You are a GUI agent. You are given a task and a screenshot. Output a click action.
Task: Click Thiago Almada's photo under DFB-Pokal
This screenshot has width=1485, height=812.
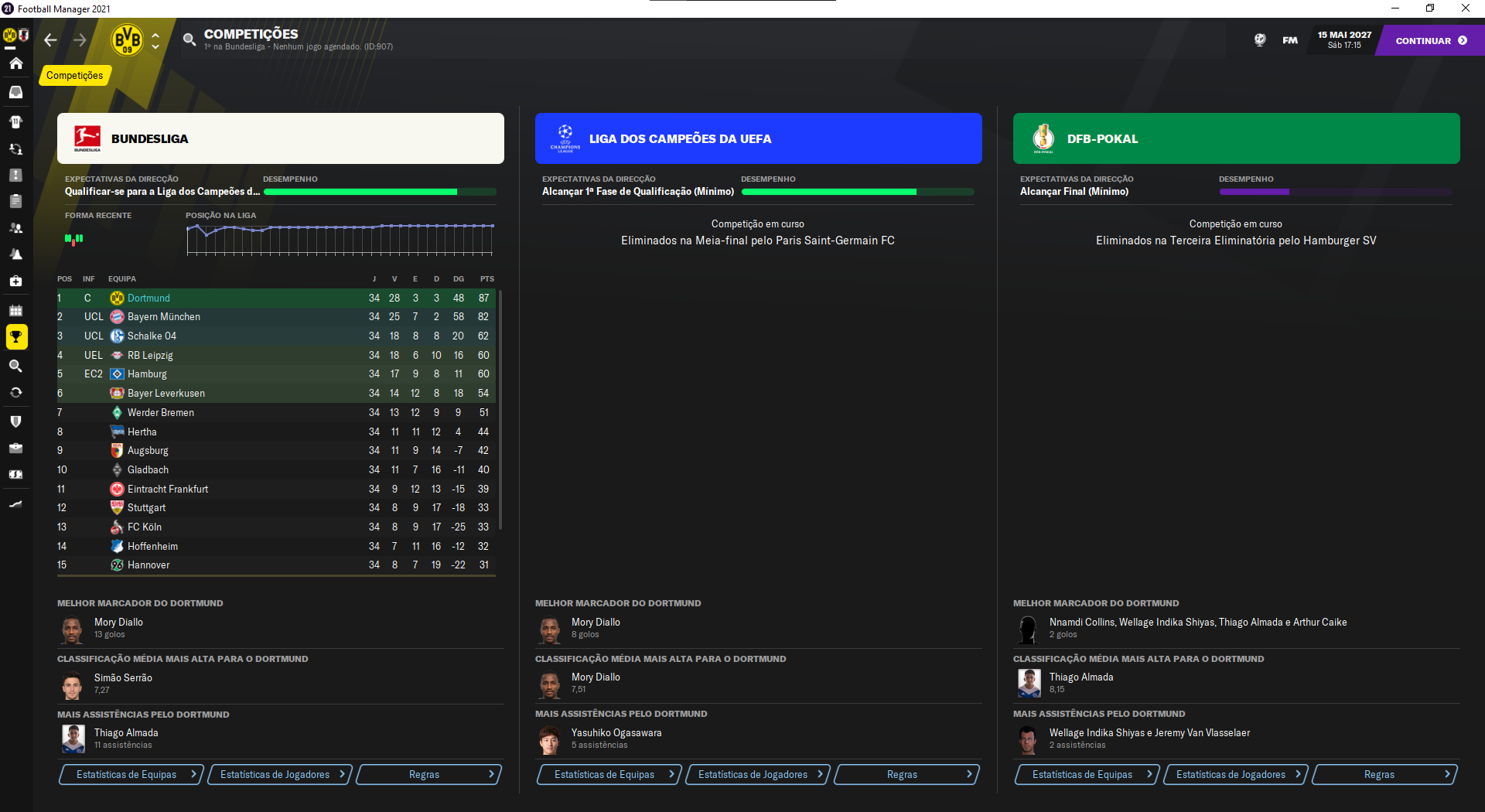click(1029, 683)
